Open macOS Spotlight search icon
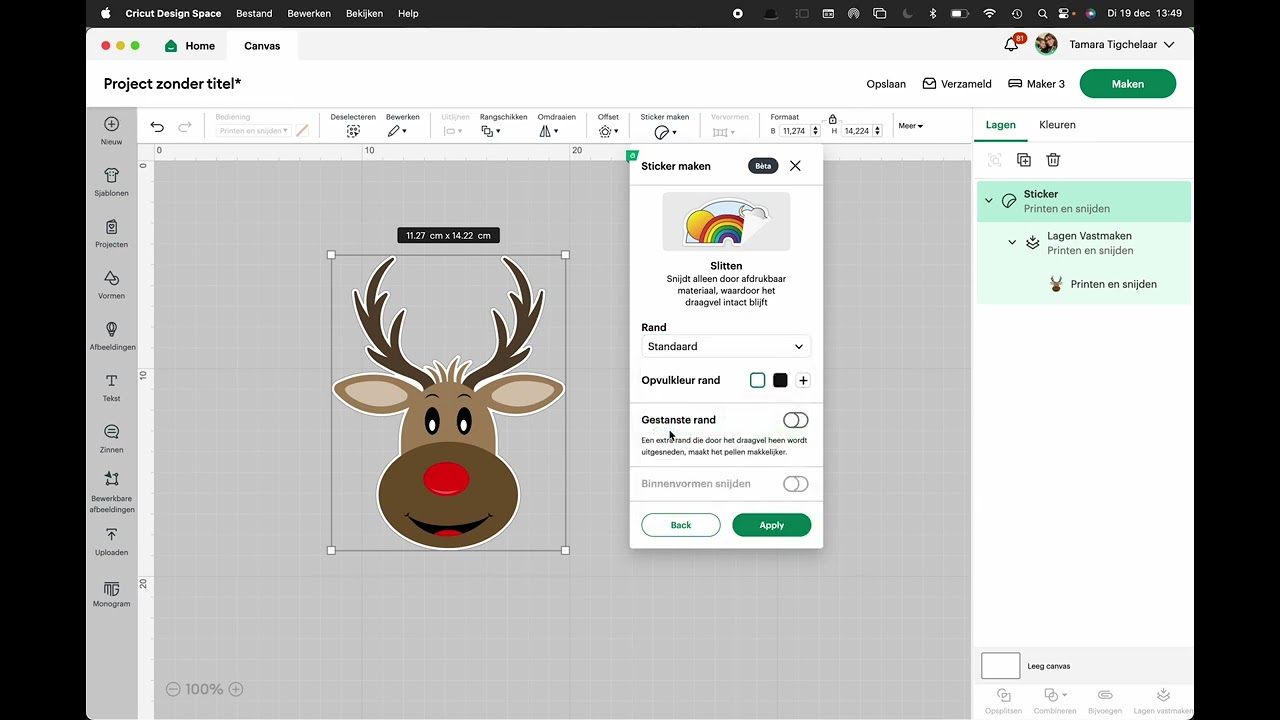The height and width of the screenshot is (720, 1280). 1042,14
